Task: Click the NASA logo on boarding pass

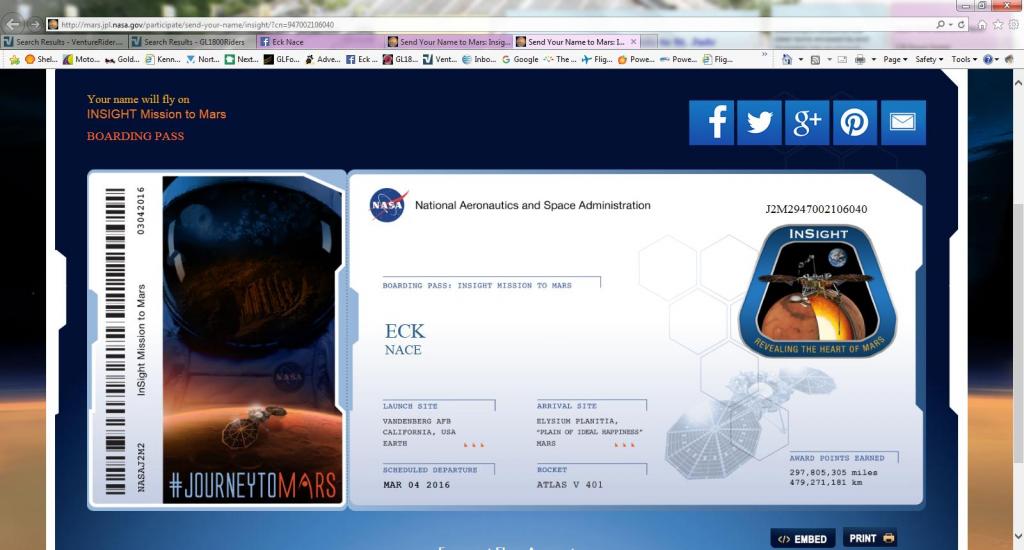Action: point(388,205)
